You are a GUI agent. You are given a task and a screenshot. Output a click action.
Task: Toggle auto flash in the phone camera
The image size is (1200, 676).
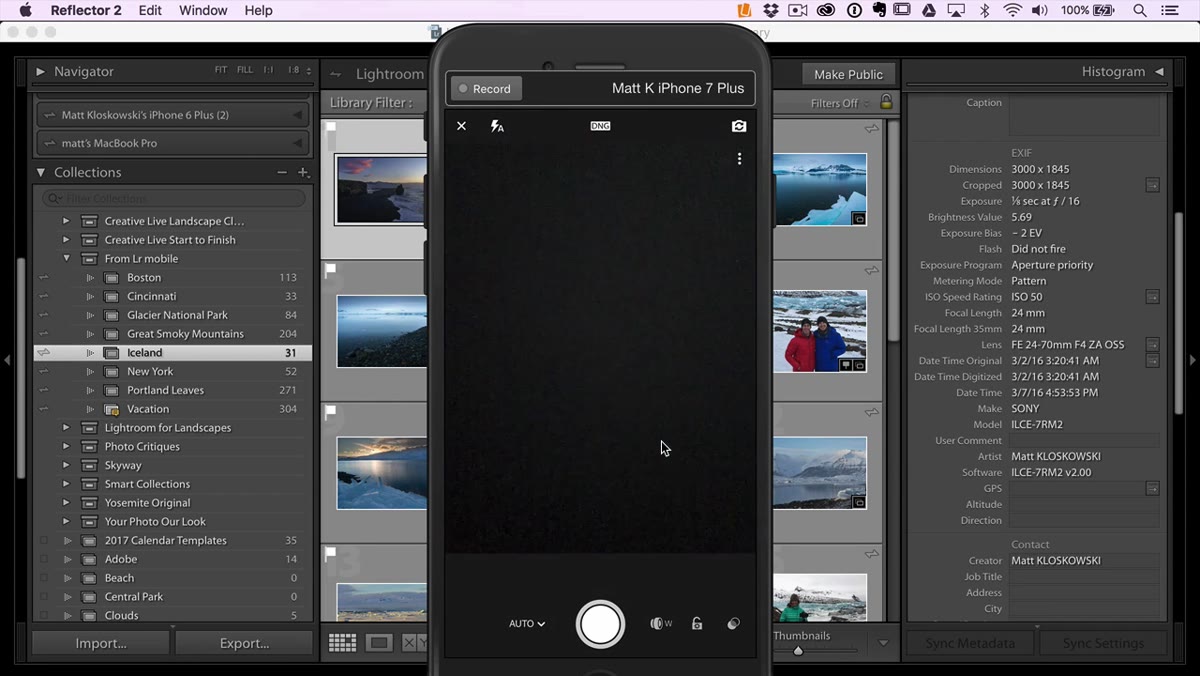pyautogui.click(x=497, y=126)
